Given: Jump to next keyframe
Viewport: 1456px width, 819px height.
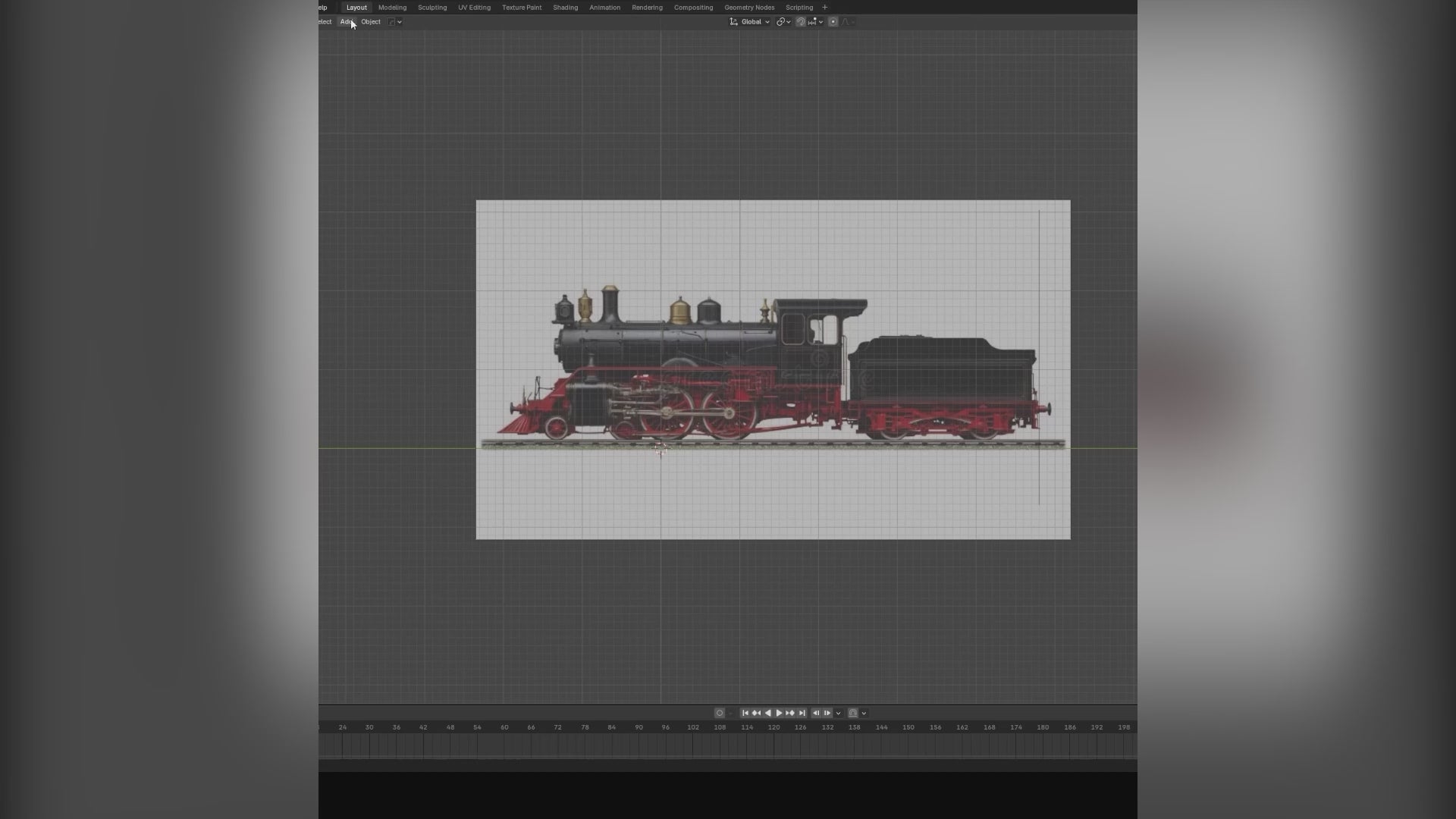Looking at the screenshot, I should 790,713.
